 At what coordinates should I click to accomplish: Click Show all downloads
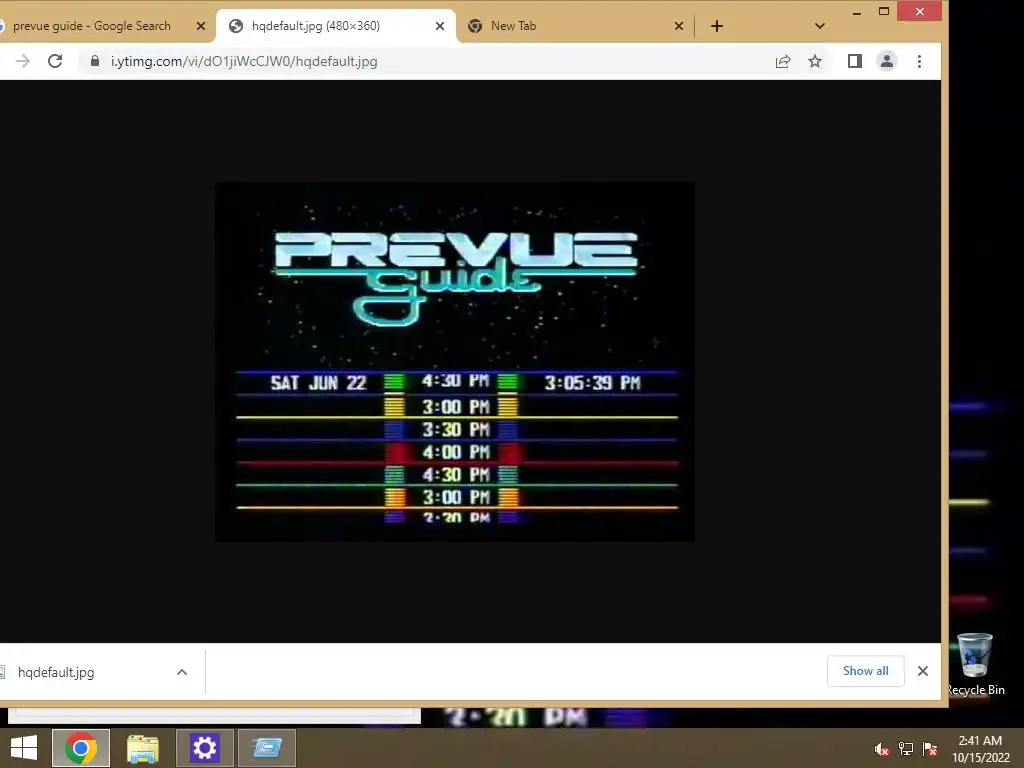865,671
